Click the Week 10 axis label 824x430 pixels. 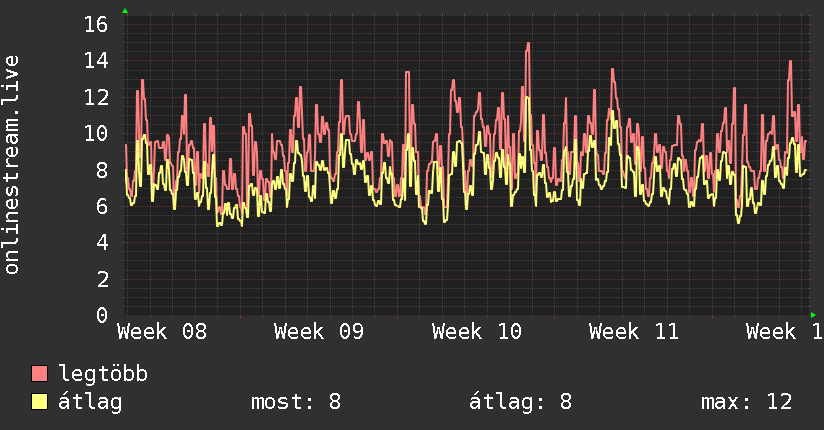pos(477,332)
